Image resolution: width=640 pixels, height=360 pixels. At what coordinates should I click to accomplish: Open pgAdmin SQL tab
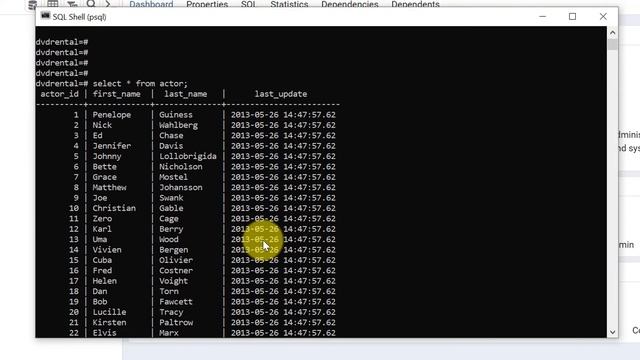[x=248, y=4]
